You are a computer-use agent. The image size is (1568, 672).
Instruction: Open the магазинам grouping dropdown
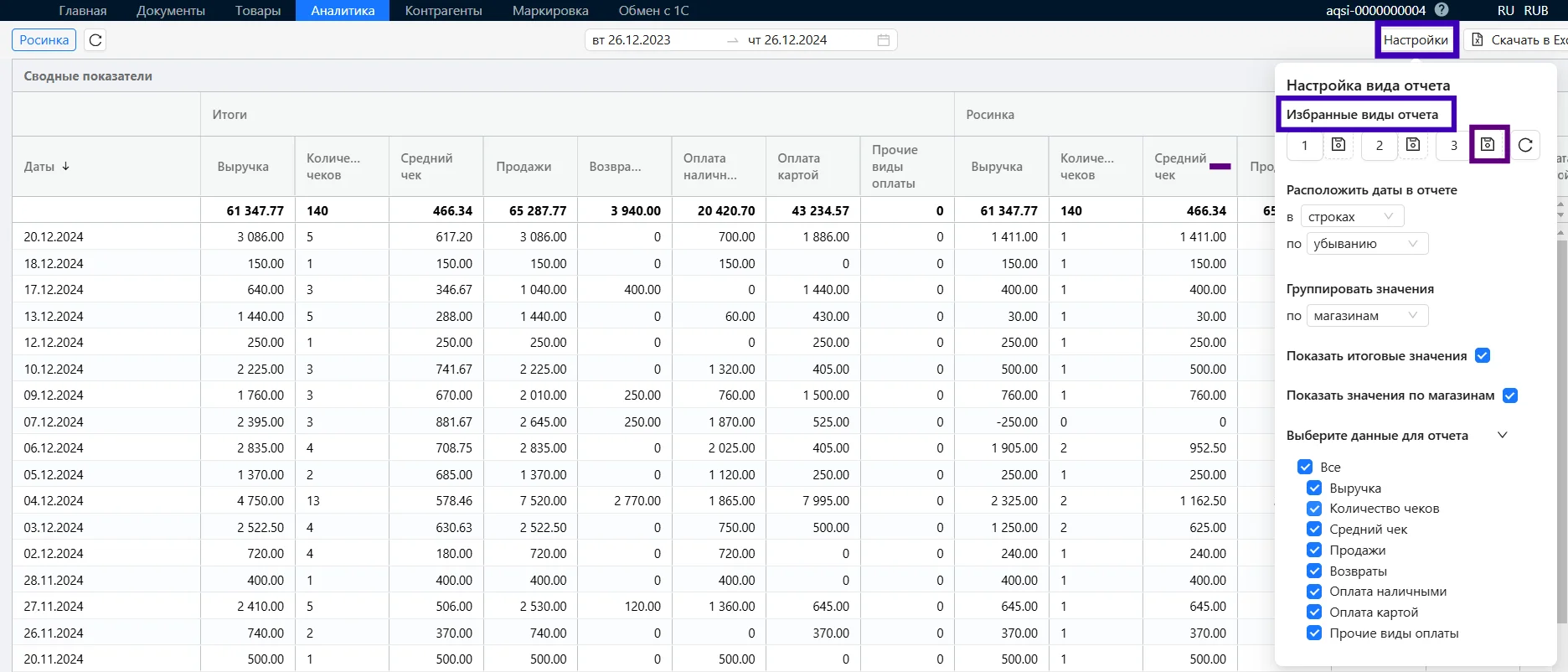1367,316
